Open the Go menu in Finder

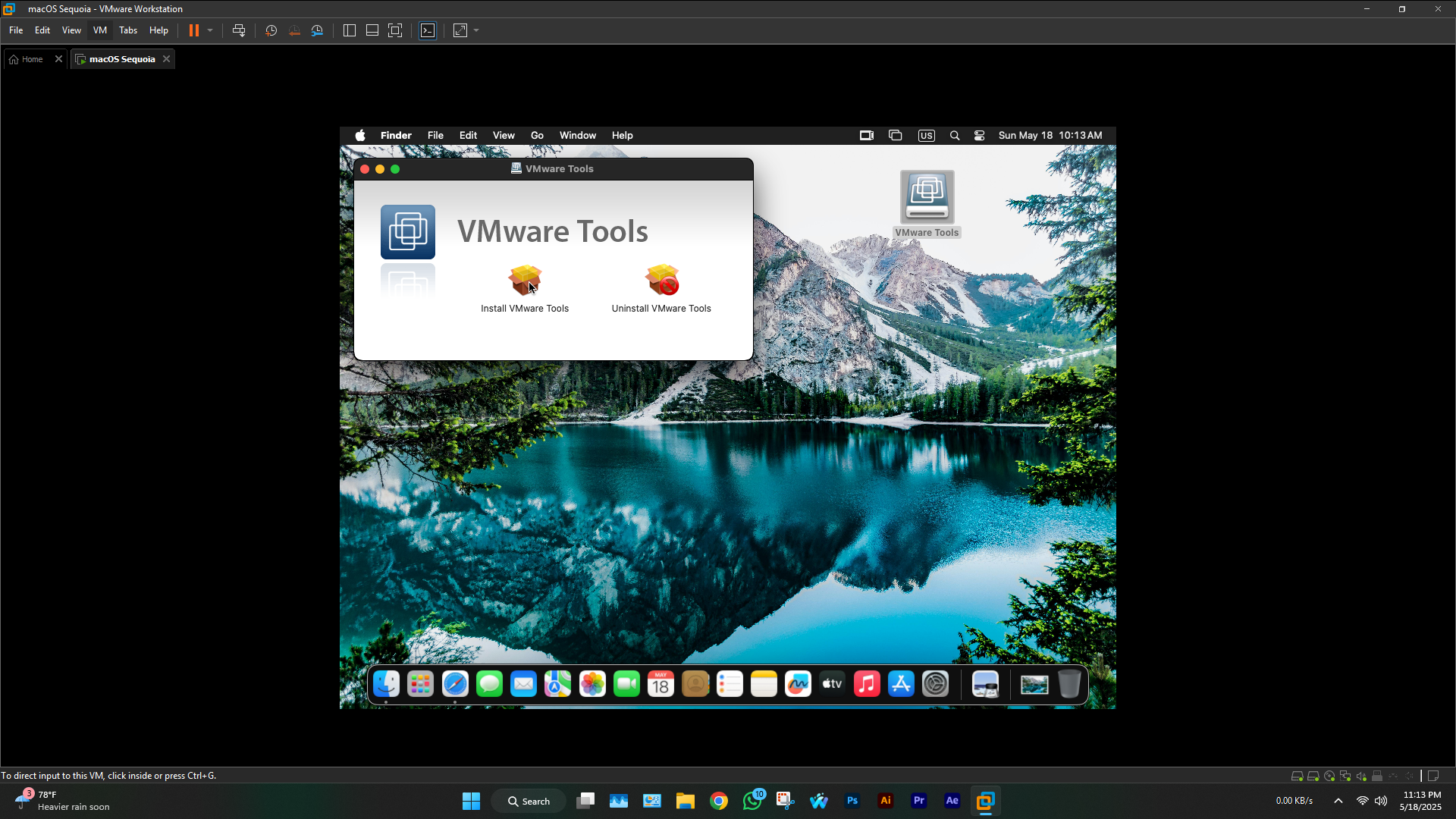coord(537,136)
